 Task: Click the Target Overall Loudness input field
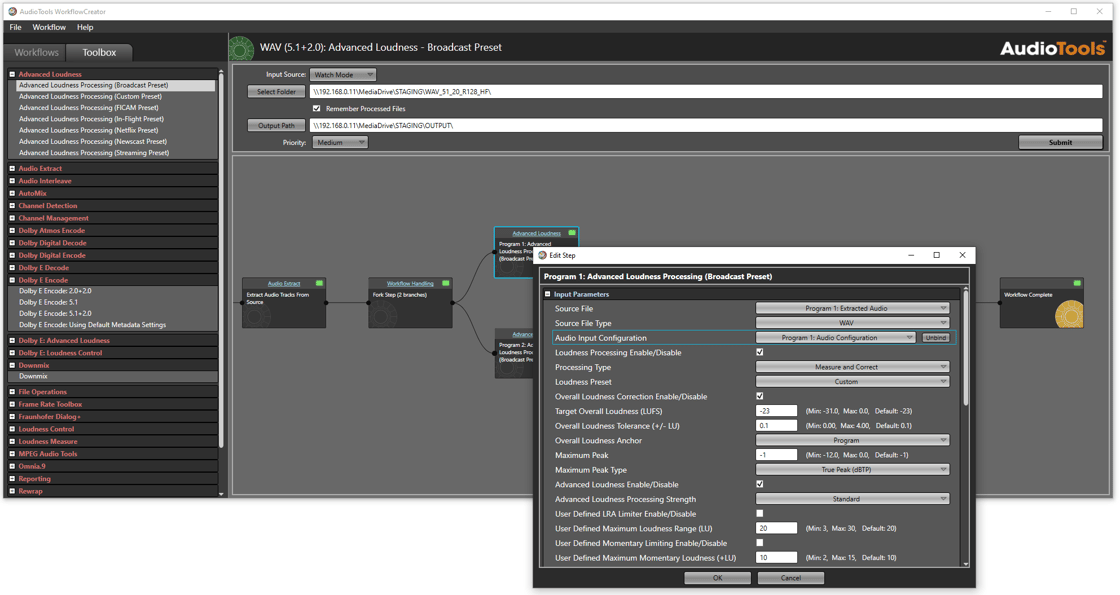tap(776, 411)
